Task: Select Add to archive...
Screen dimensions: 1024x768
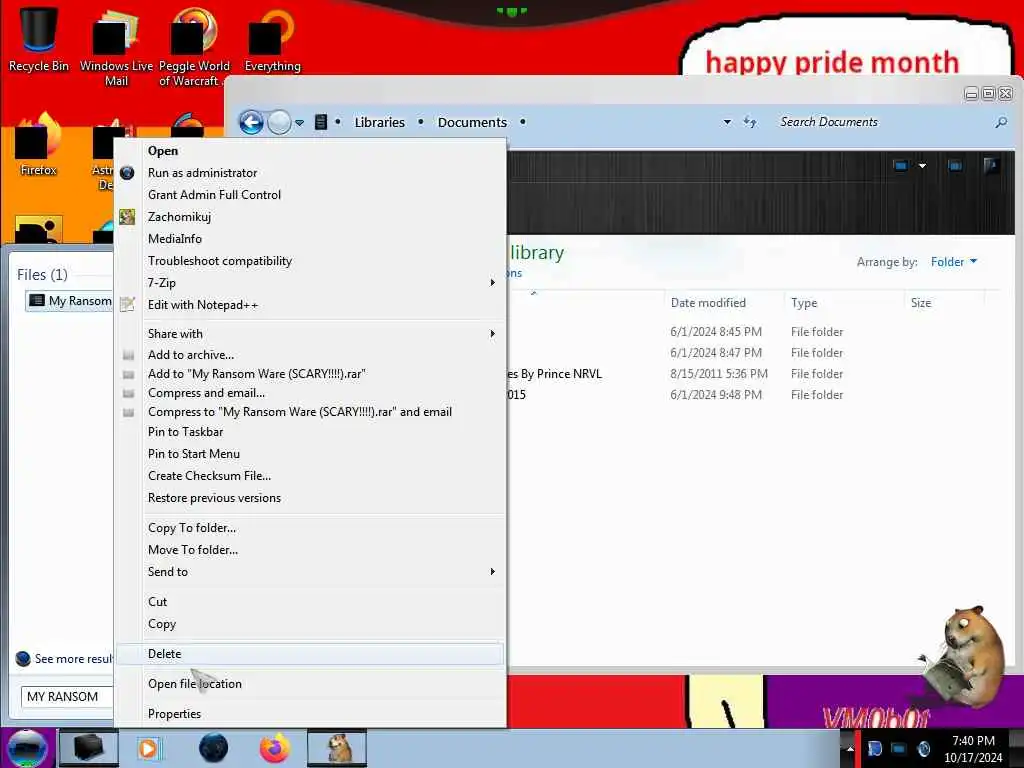Action: (x=310, y=355)
